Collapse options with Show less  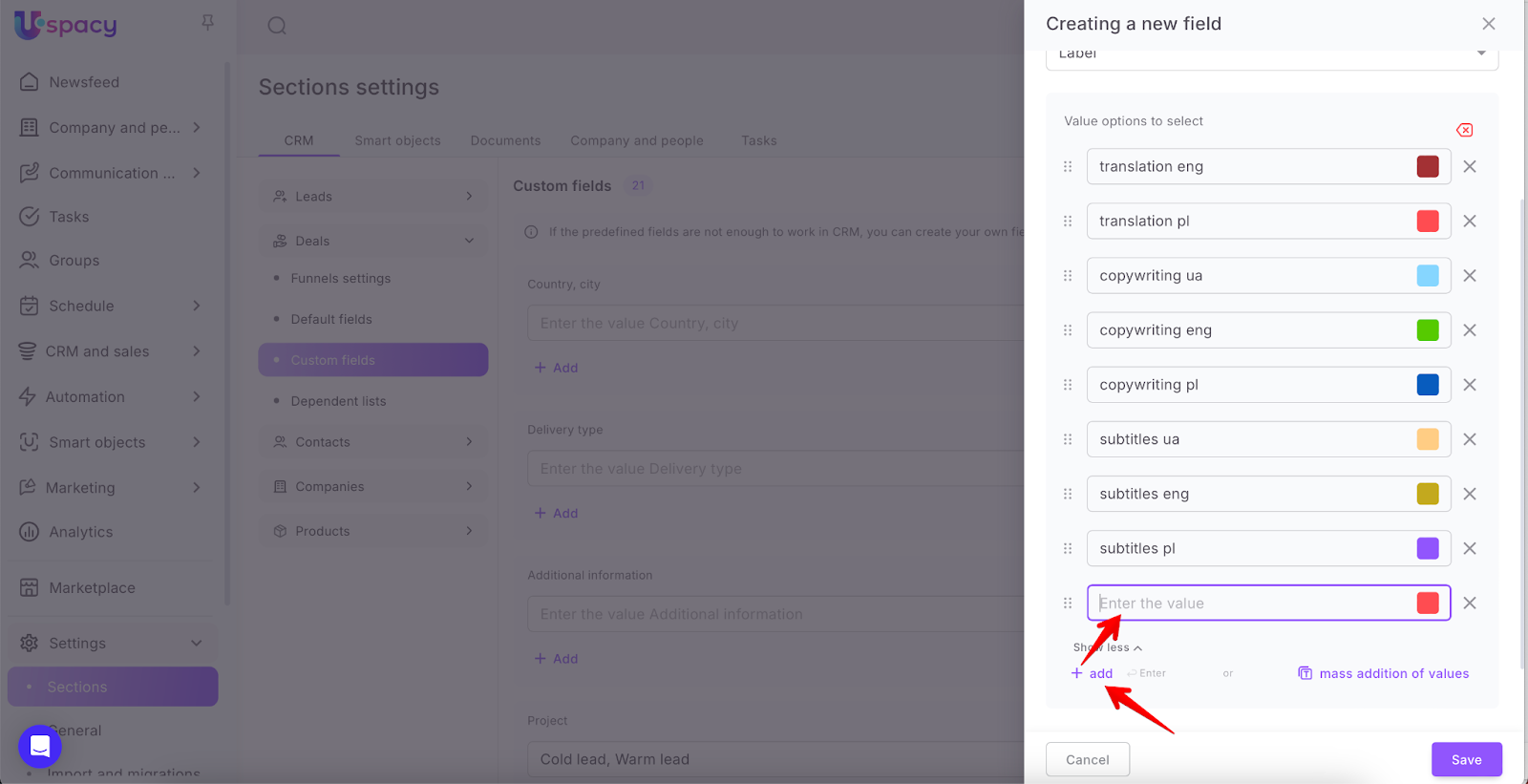click(x=1107, y=647)
